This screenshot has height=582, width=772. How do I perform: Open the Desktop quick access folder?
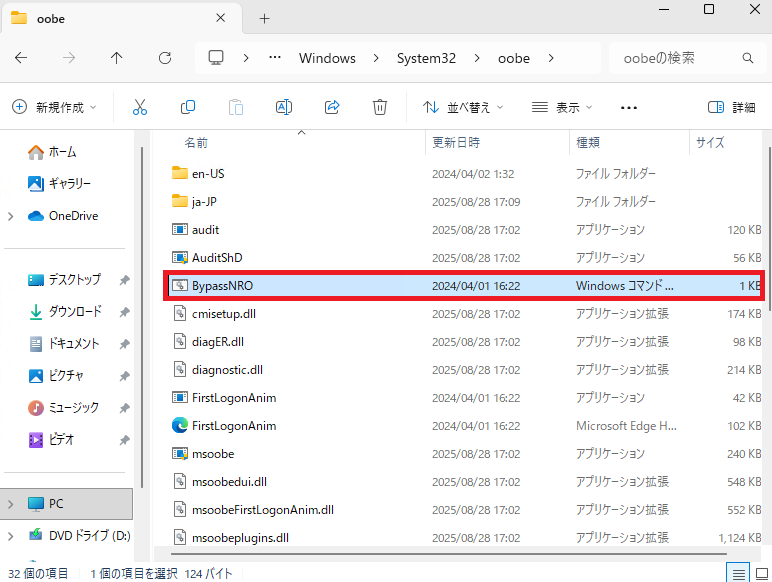pyautogui.click(x=64, y=280)
